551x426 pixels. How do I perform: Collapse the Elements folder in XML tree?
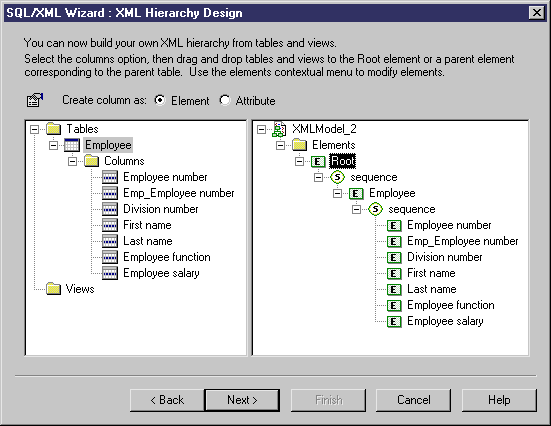pyautogui.click(x=280, y=145)
